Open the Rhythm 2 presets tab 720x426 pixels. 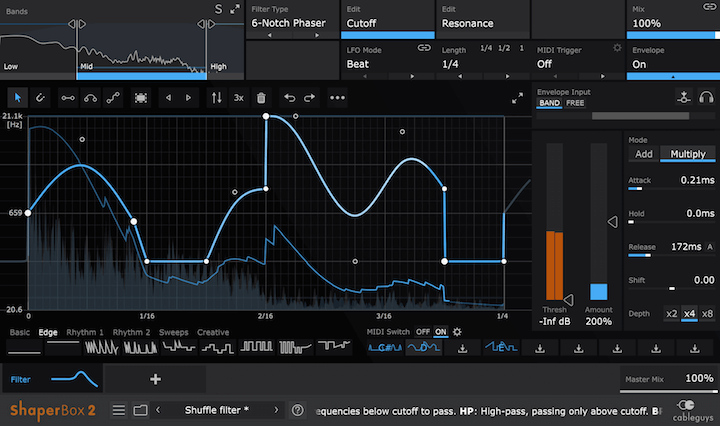click(x=131, y=332)
